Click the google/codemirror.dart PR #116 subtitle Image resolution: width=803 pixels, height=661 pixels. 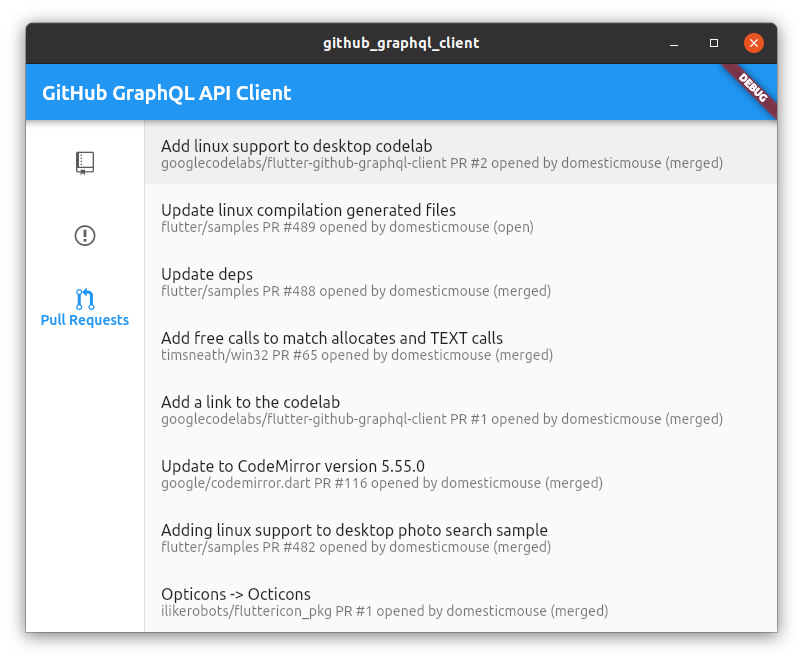click(x=382, y=483)
